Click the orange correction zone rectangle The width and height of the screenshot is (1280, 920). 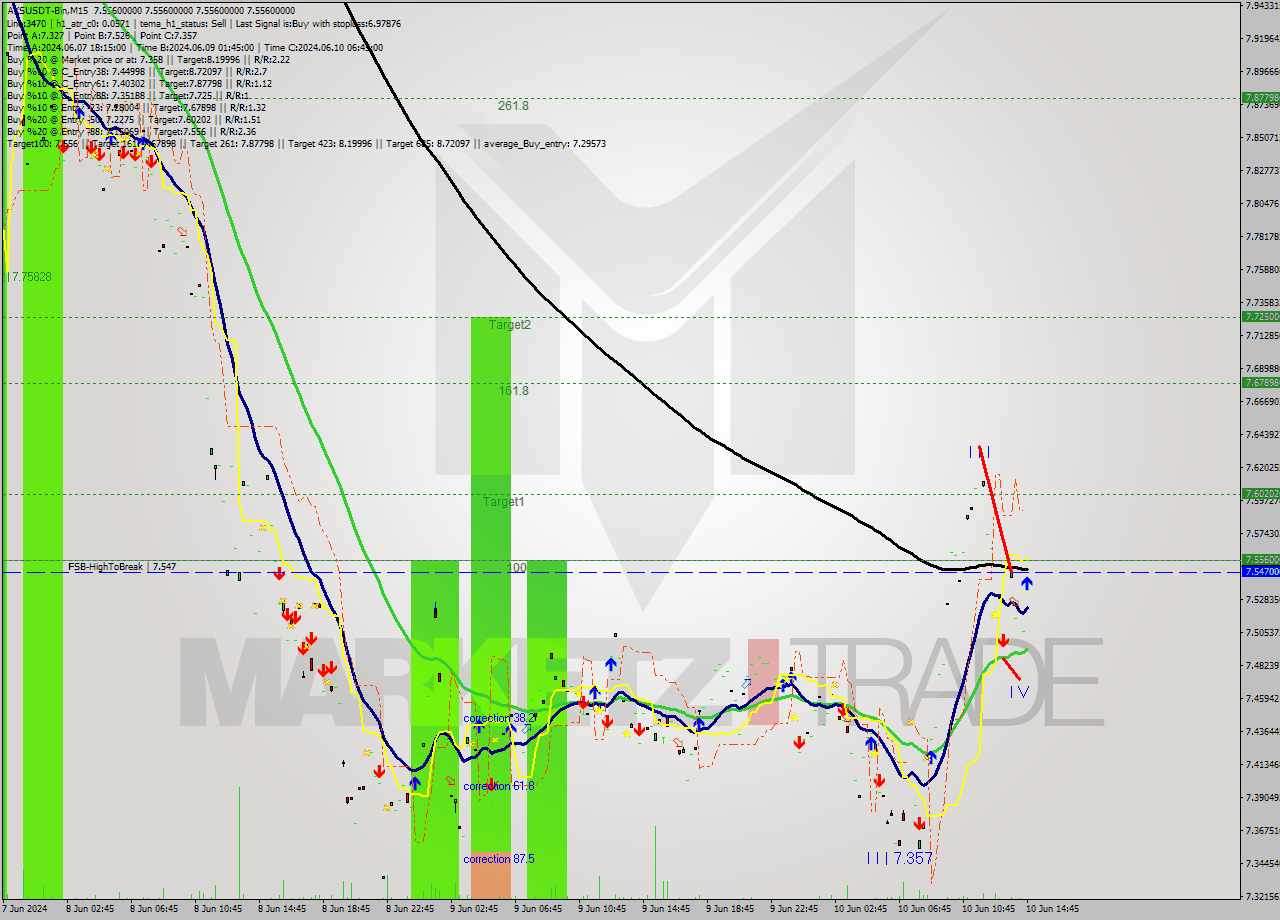[x=490, y=880]
